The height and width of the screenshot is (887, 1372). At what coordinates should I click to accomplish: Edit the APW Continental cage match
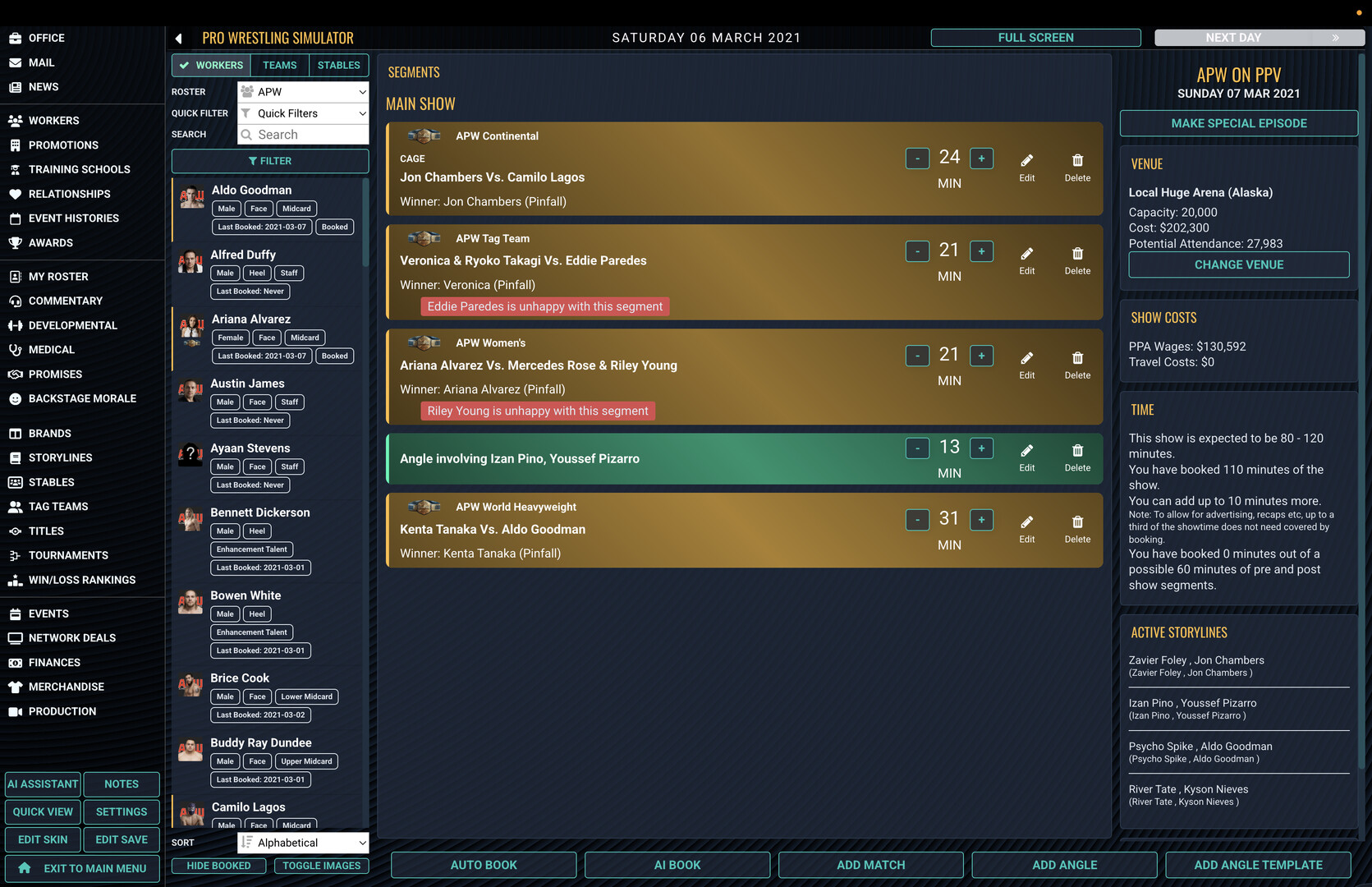tap(1026, 167)
